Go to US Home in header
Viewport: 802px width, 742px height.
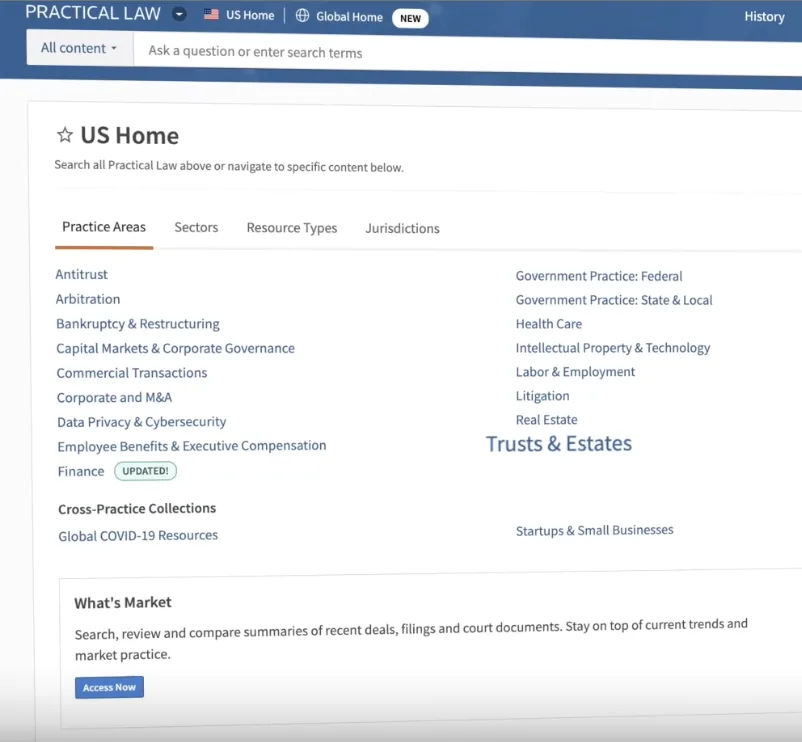(x=250, y=15)
